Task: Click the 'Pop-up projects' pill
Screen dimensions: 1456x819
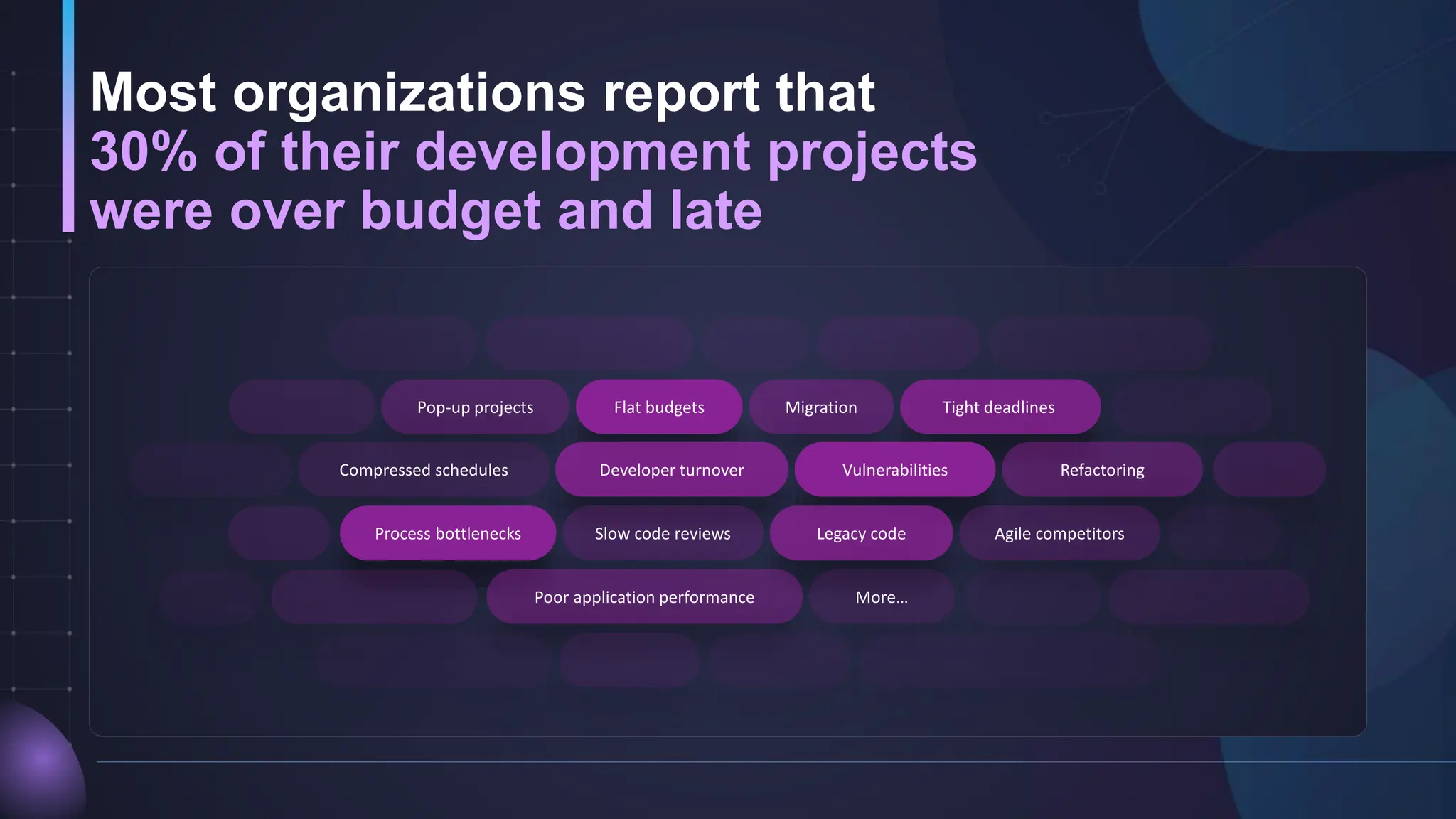Action: [x=475, y=407]
